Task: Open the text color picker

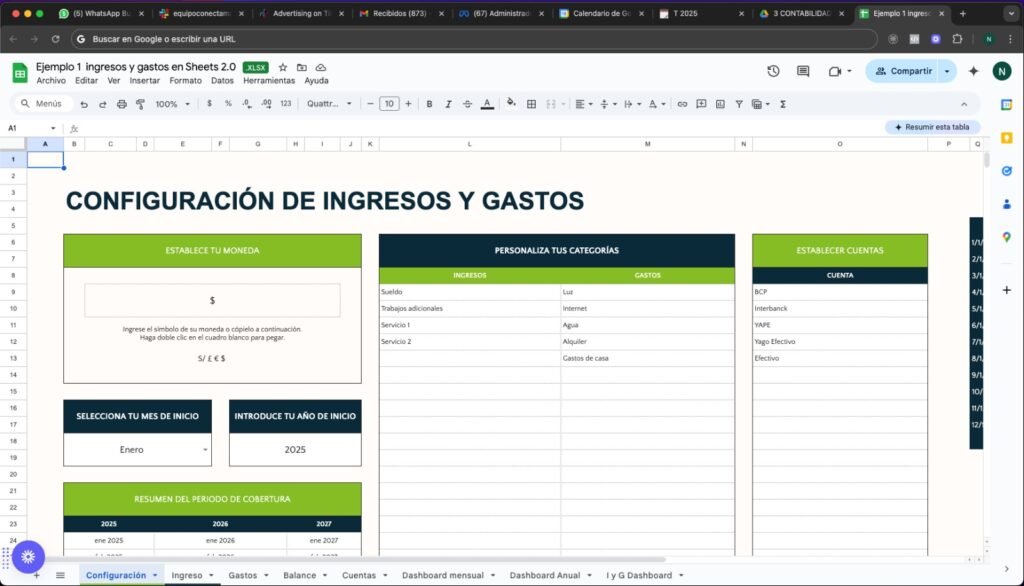Action: pos(487,104)
